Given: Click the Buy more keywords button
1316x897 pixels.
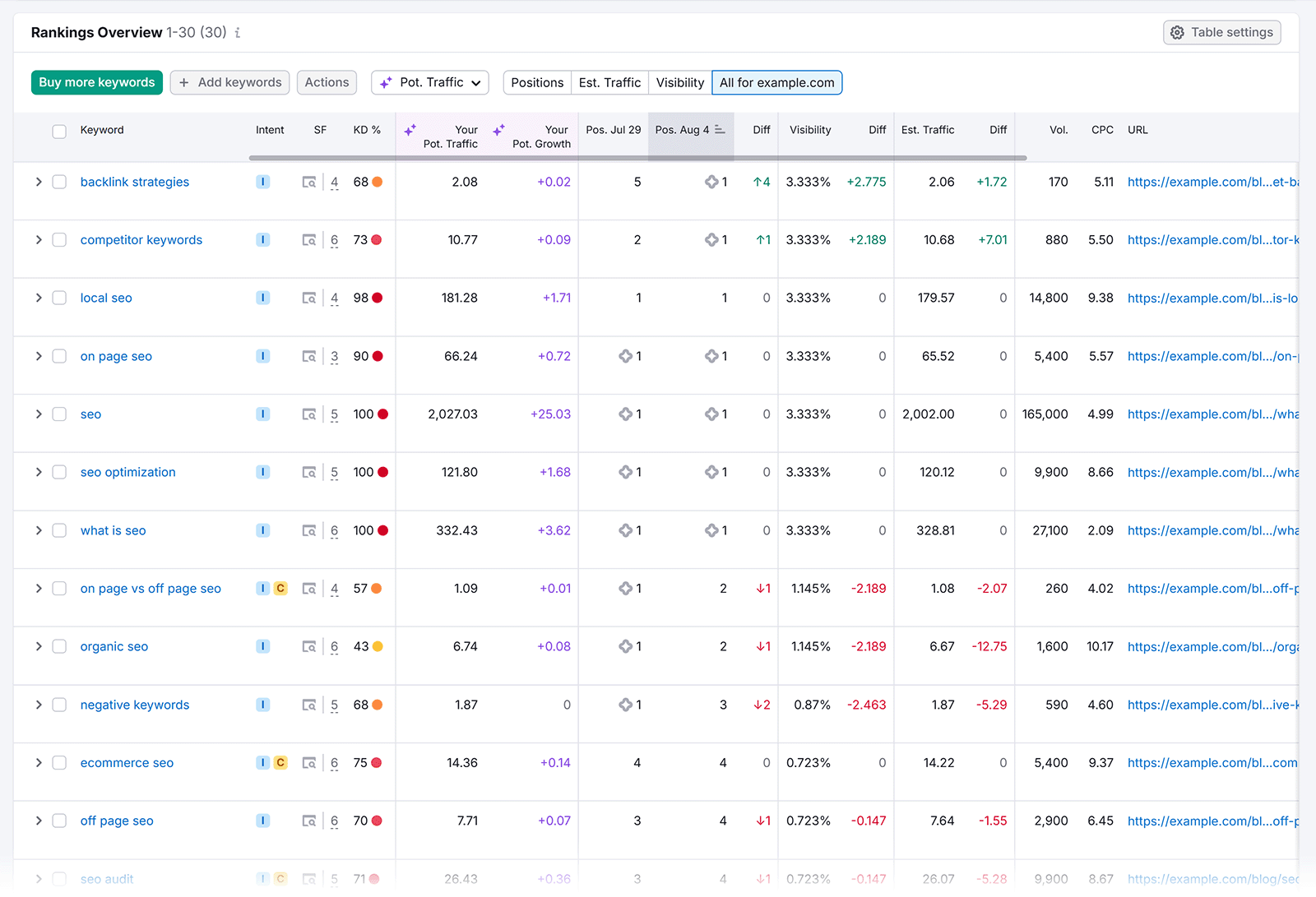Looking at the screenshot, I should click(x=96, y=82).
